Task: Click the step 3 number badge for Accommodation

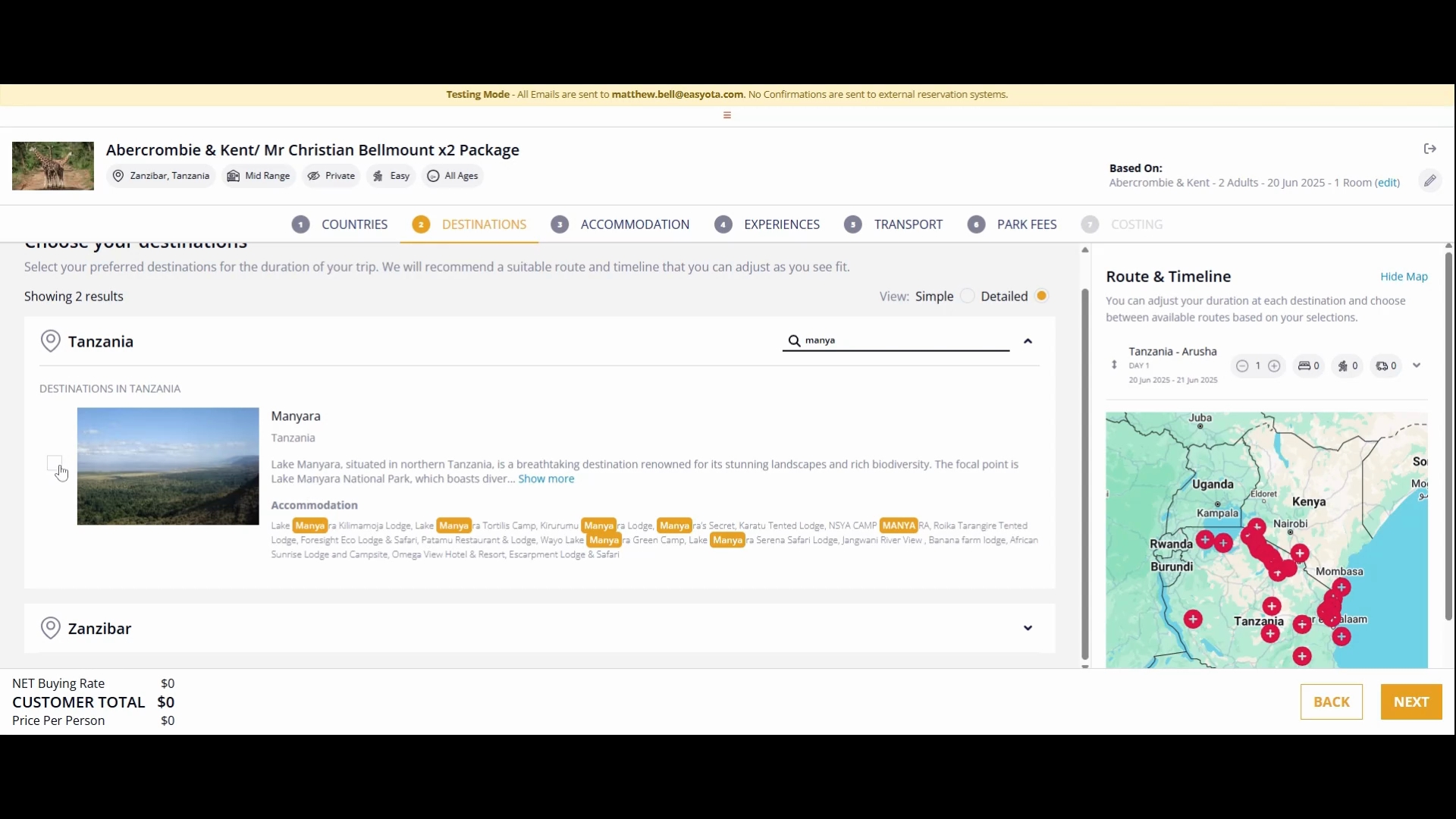Action: tap(560, 224)
